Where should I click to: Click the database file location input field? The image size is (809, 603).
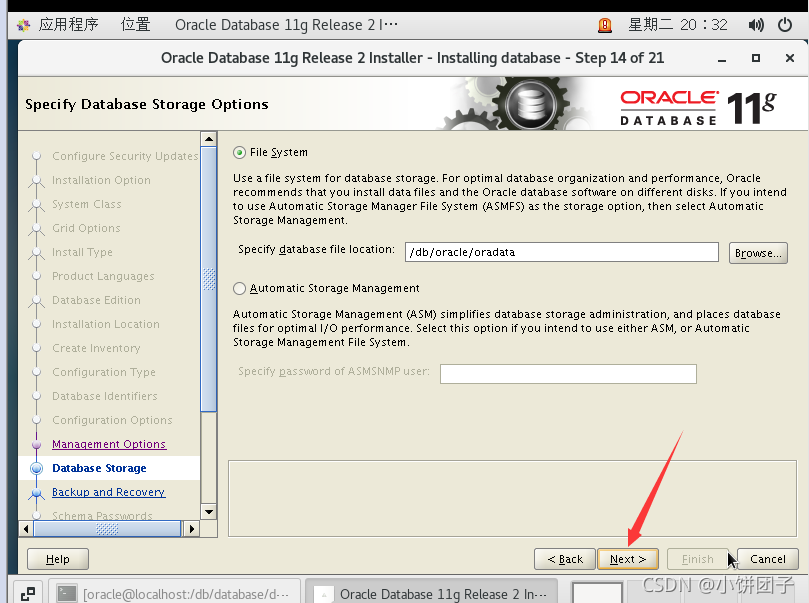point(561,252)
